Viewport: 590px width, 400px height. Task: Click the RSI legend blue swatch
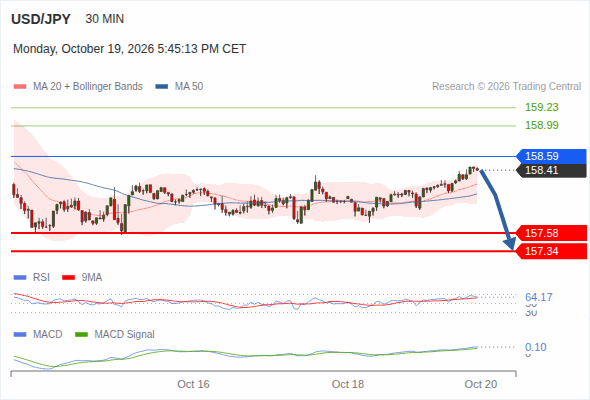pos(20,278)
